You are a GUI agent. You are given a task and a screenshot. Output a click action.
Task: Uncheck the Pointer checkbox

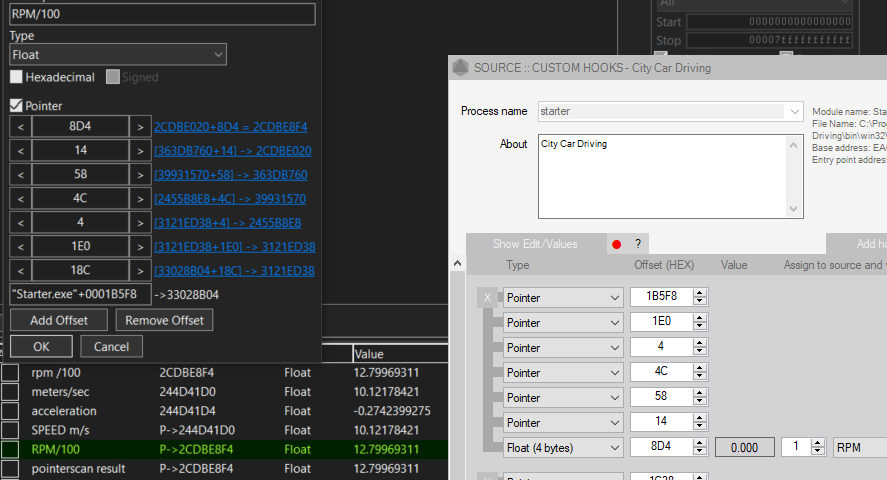coord(16,106)
